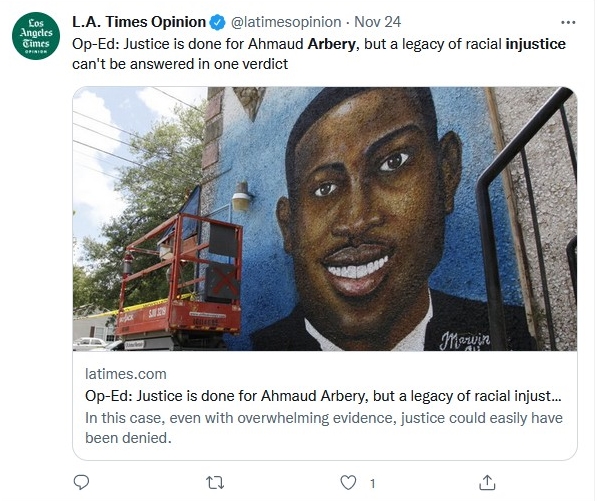Click the tweet text beginning "Op-Ed: Justice is done"
The height and width of the screenshot is (501, 598).
pos(319,54)
